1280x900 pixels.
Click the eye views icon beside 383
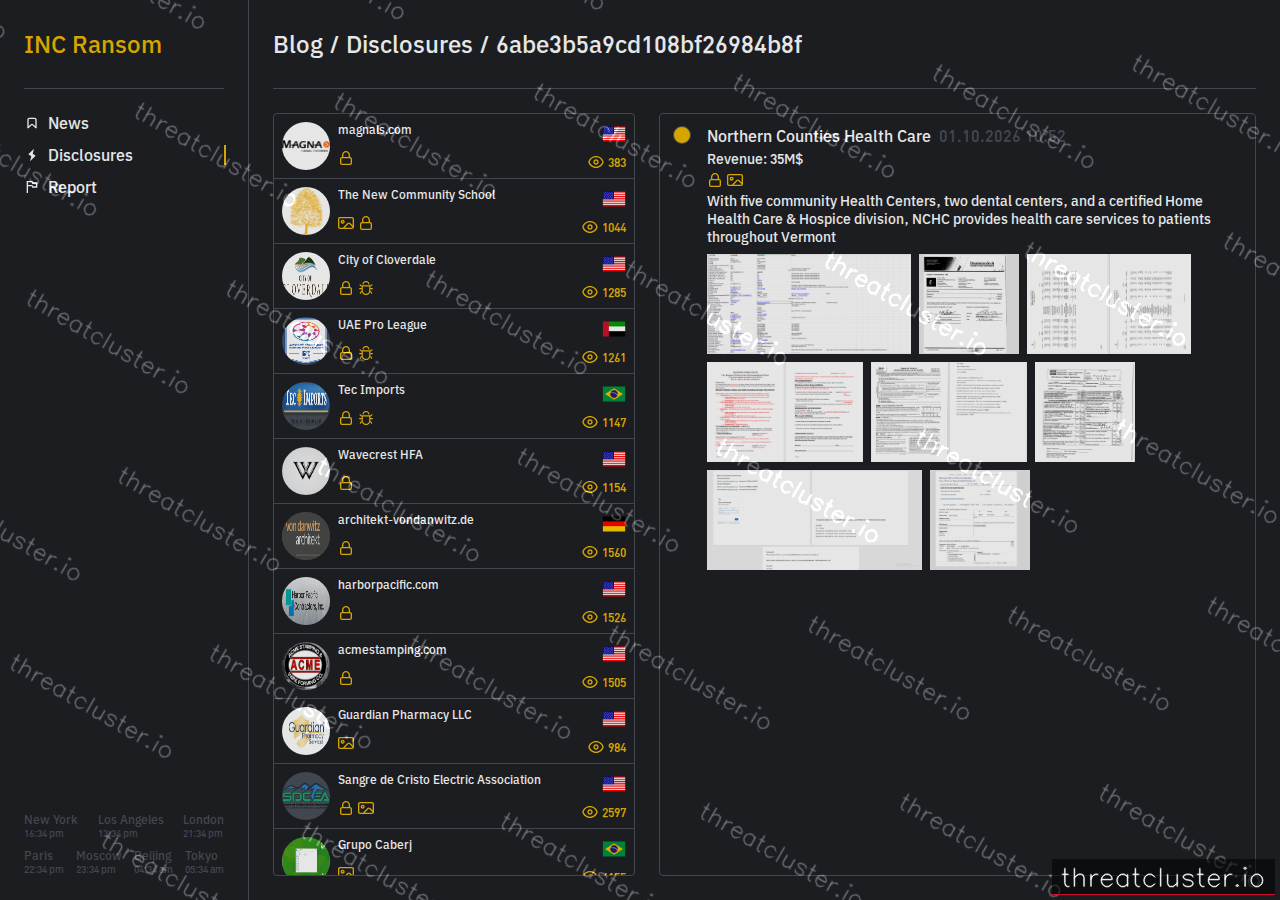click(x=596, y=162)
